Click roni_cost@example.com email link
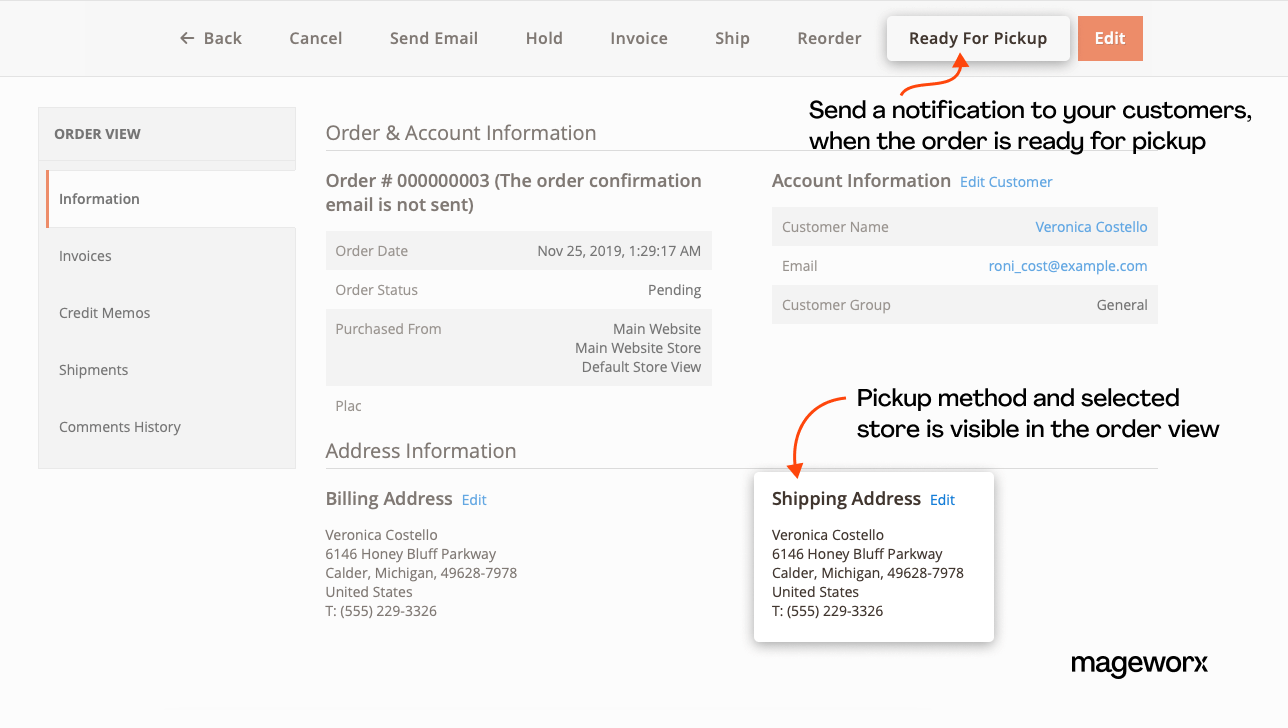 pos(1068,266)
